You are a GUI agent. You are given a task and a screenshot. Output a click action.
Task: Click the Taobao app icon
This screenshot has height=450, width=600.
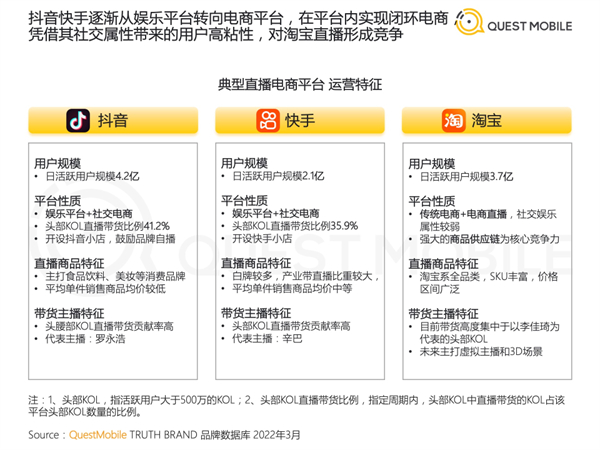[453, 121]
